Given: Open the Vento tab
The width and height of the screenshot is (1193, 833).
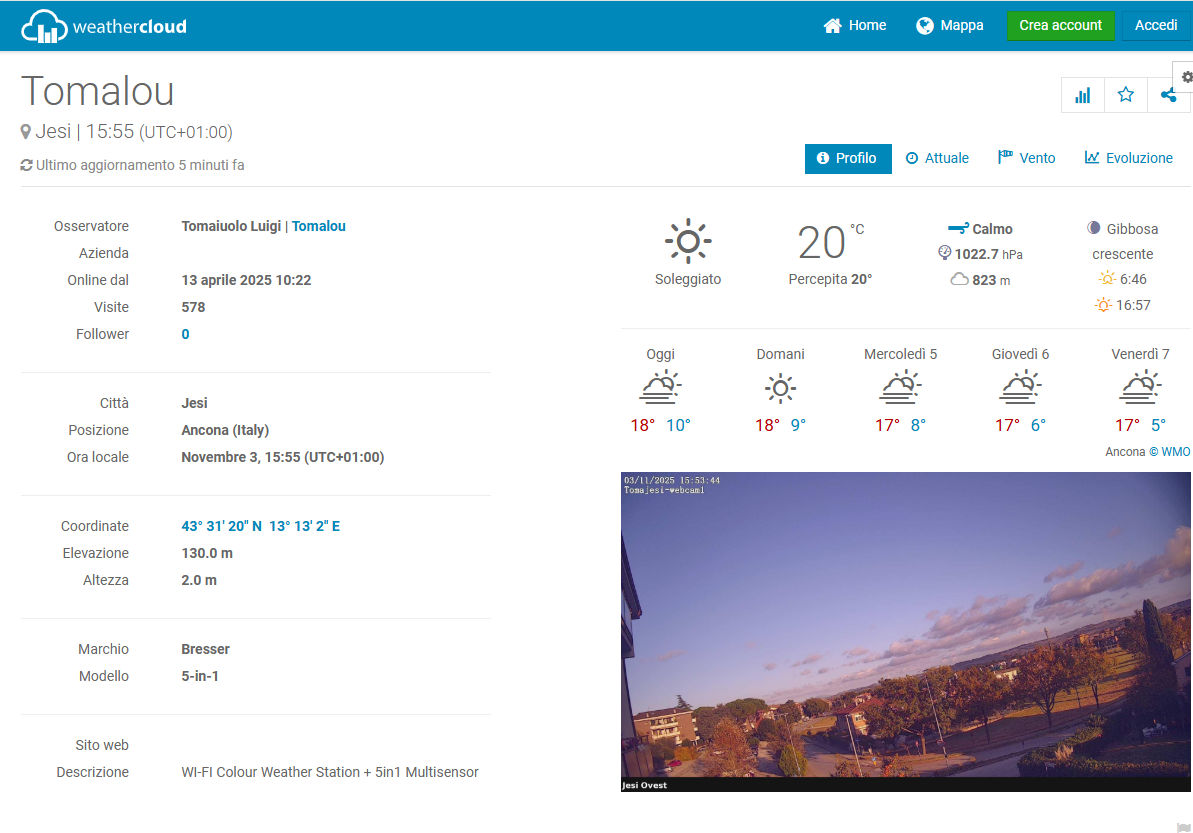Looking at the screenshot, I should 1027,158.
